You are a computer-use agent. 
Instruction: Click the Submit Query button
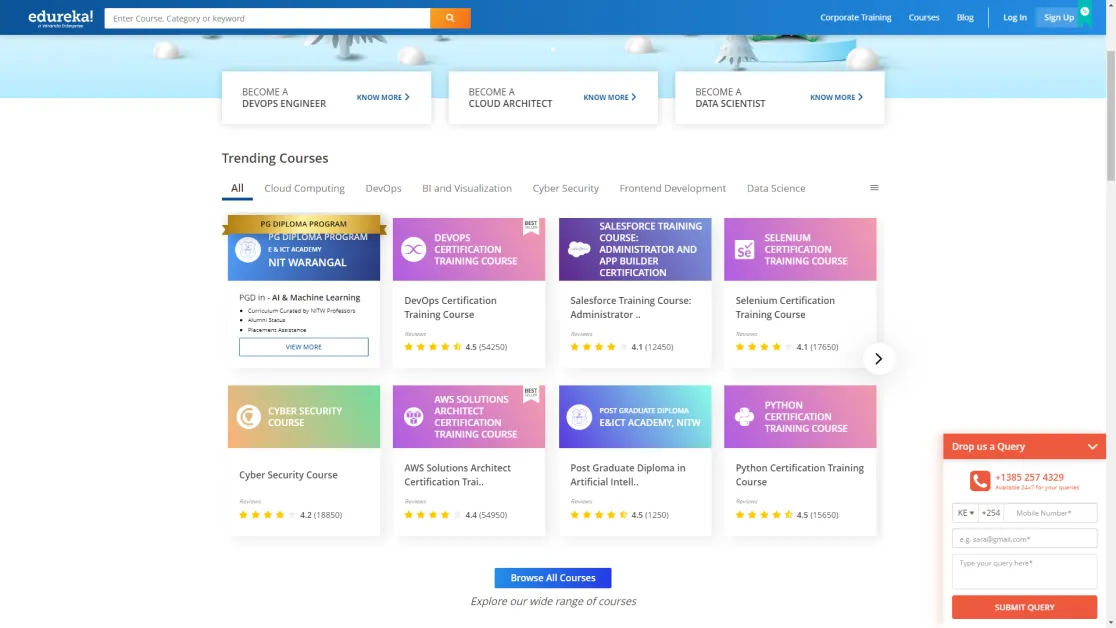(x=1024, y=607)
